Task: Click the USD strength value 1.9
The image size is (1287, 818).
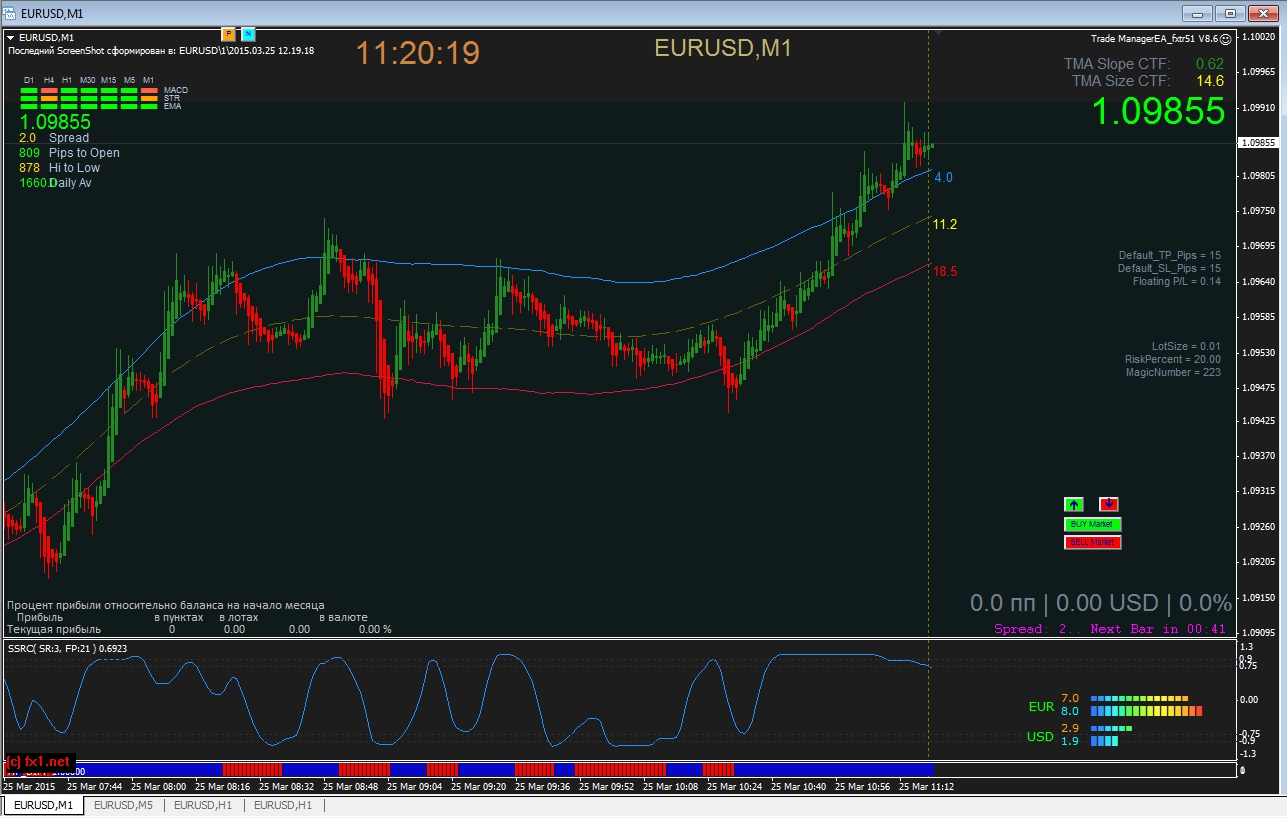Action: (1070, 741)
